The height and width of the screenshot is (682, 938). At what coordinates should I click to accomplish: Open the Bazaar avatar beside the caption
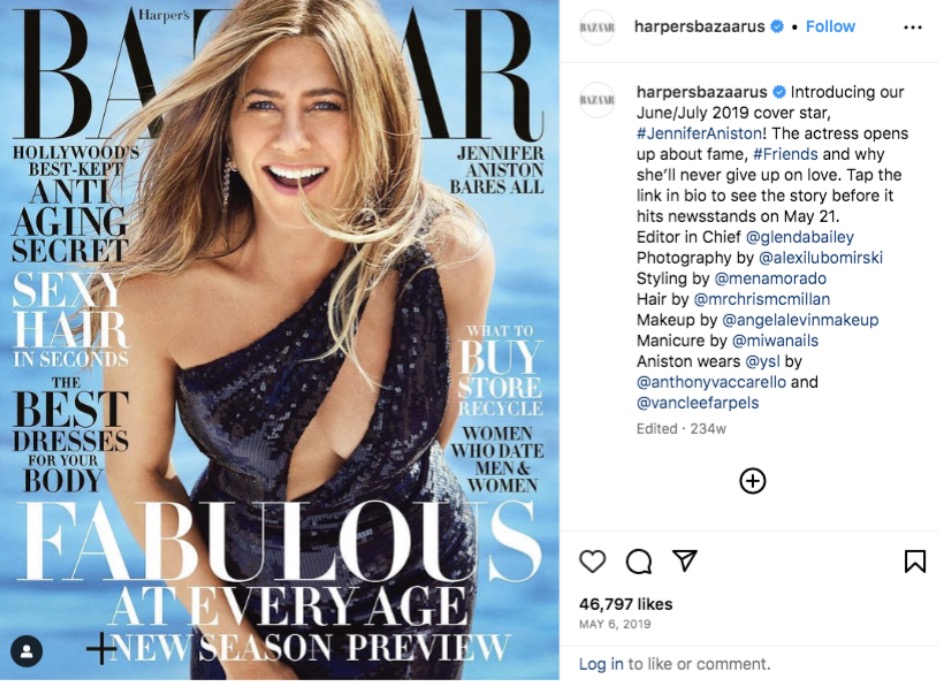pos(597,100)
